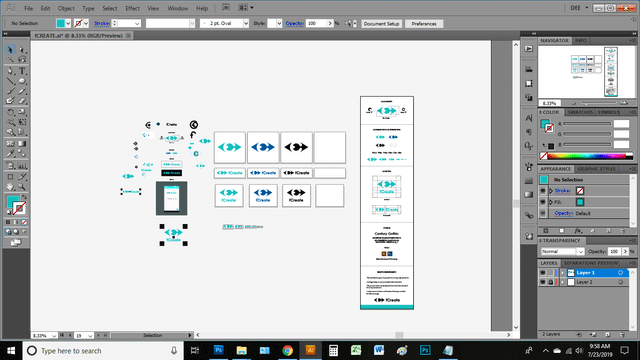
Task: Pick the Hand tool
Action: (x=10, y=187)
